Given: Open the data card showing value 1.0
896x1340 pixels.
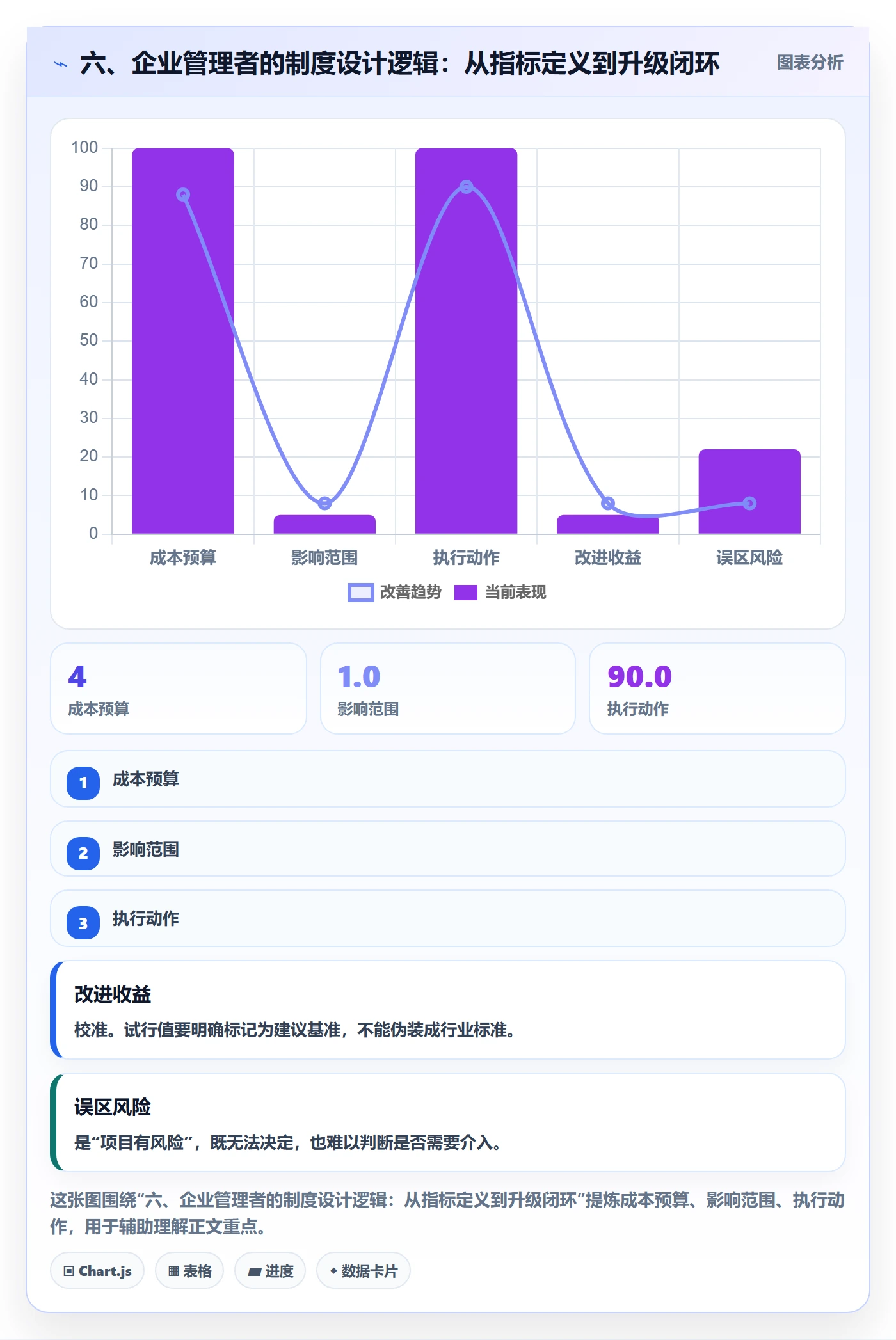Looking at the screenshot, I should tap(448, 689).
